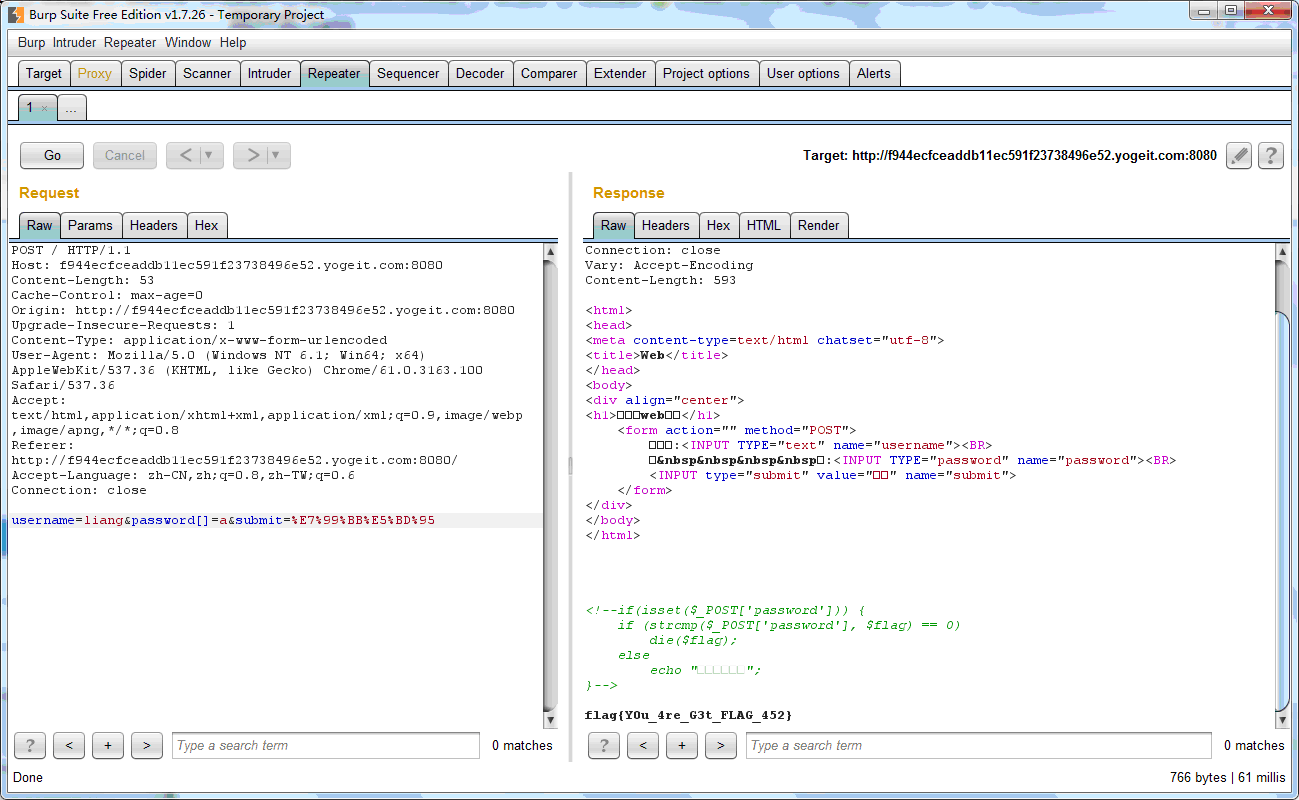Image resolution: width=1299 pixels, height=800 pixels.
Task: Click the 'Upgrade-Insecure-Requests: 1' header line
Action: [x=123, y=325]
